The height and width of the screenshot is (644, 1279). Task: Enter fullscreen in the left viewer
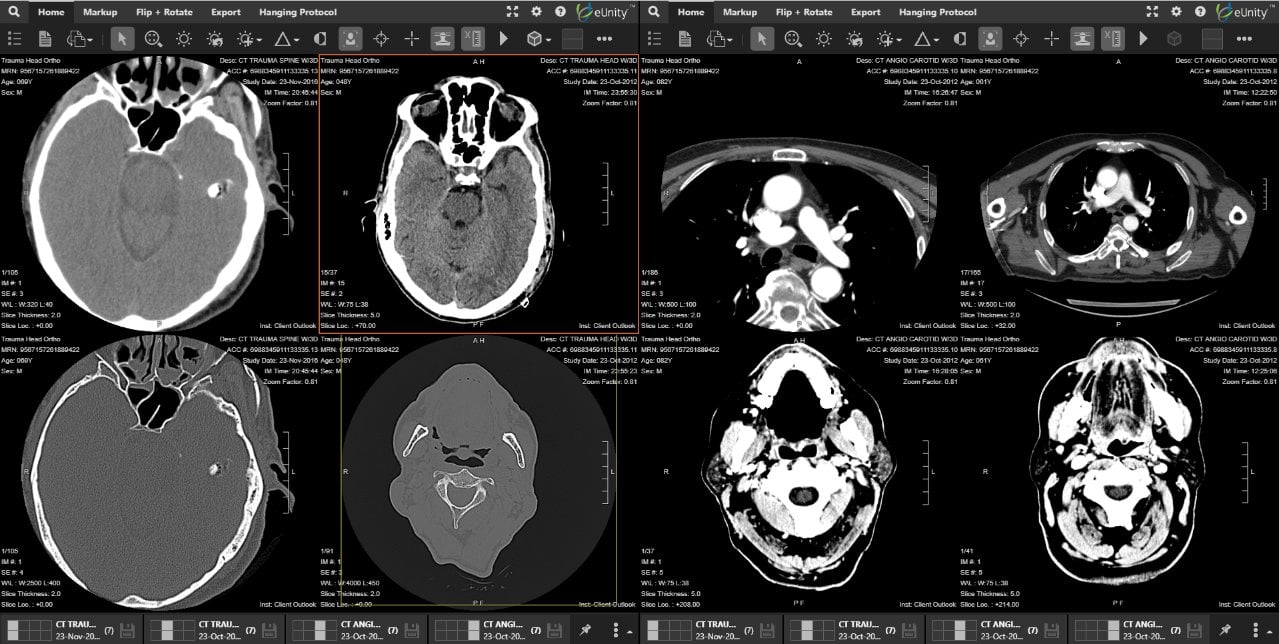513,12
